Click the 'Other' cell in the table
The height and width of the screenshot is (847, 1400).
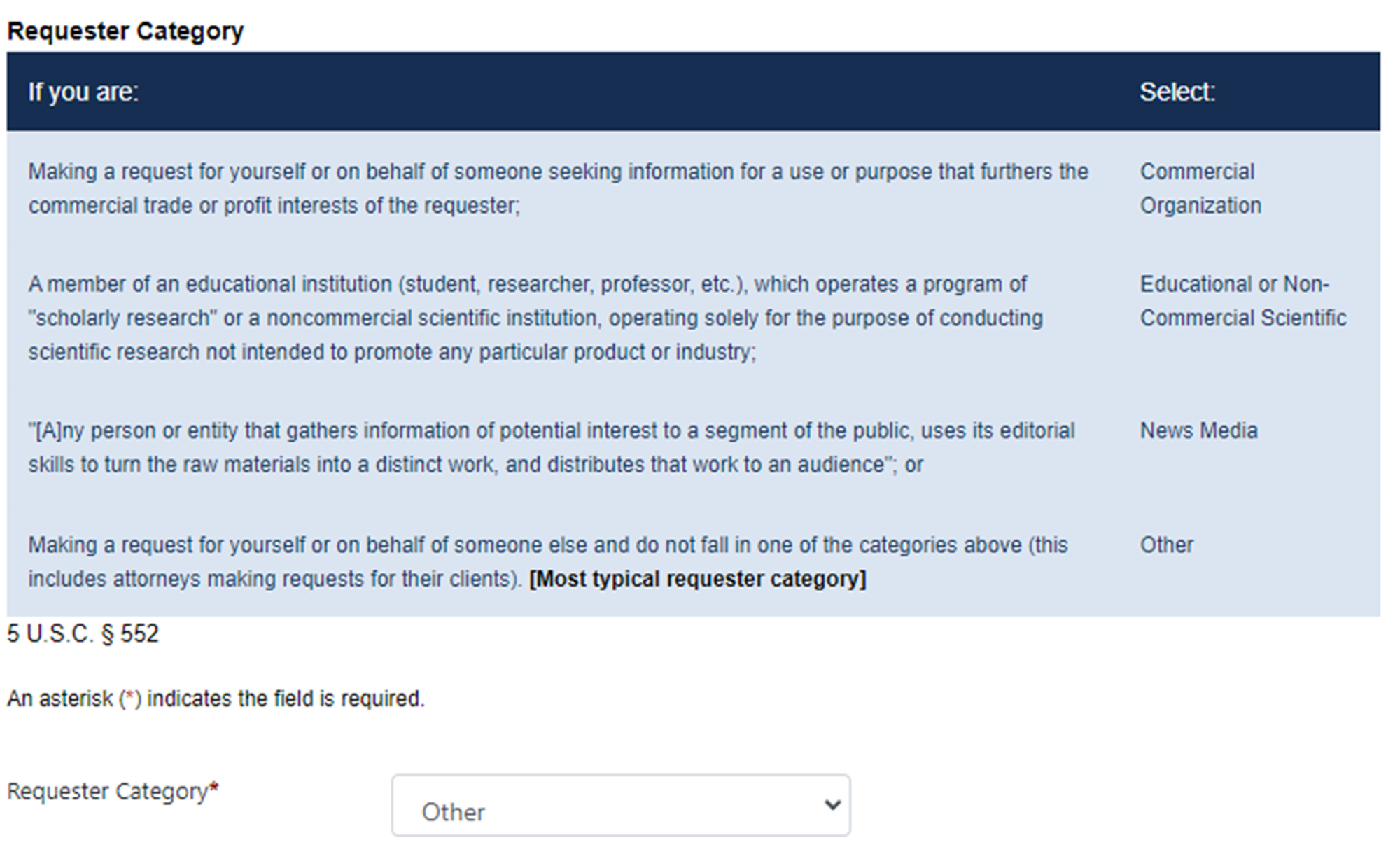[1166, 545]
